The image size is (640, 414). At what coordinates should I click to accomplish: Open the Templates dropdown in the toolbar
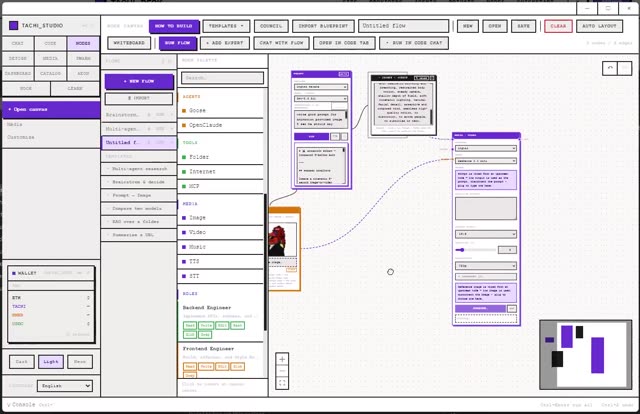pyautogui.click(x=226, y=26)
